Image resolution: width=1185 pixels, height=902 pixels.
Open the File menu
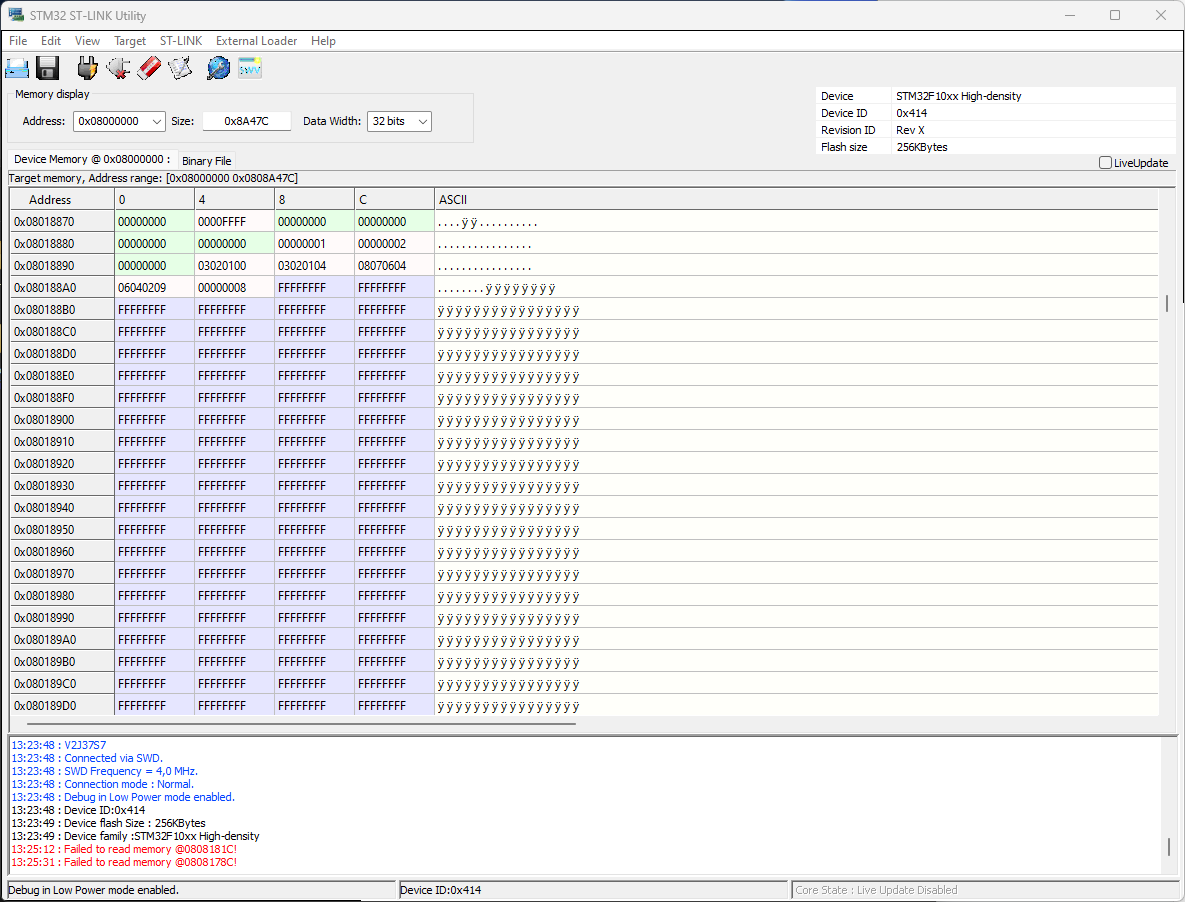[x=18, y=41]
